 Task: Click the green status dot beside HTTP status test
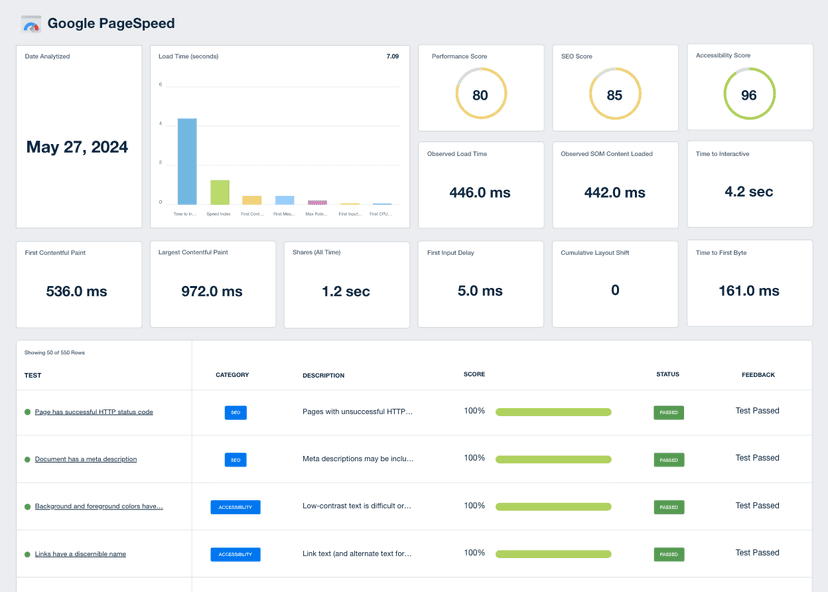(x=24, y=412)
